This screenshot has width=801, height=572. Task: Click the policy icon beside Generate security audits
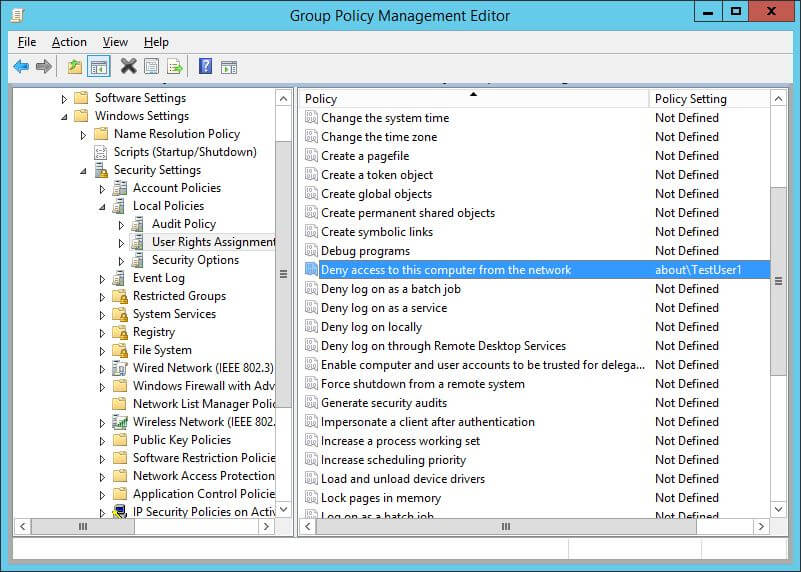tap(311, 402)
